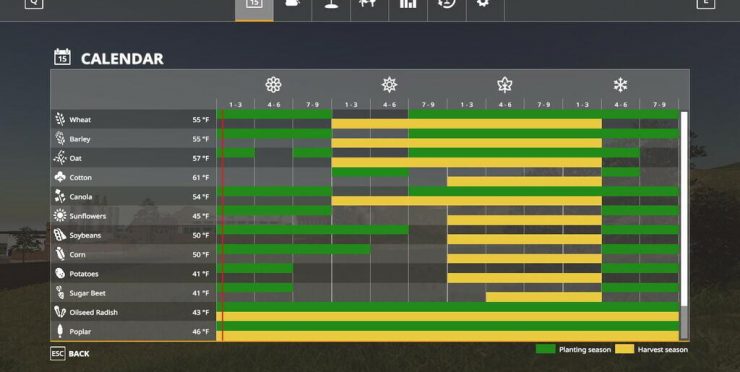Screen dimensions: 740x372
Task: Click the winter snowflake season icon
Action: [x=620, y=85]
